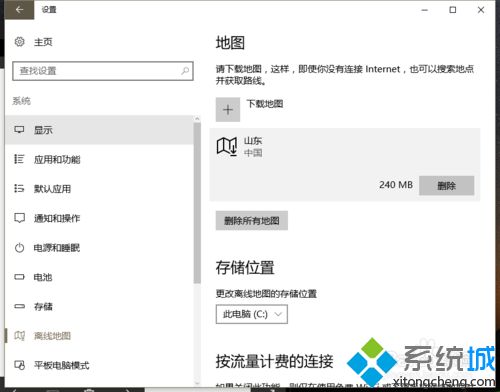Open 应用和功能 settings page
This screenshot has height=392, width=500.
coord(99,159)
